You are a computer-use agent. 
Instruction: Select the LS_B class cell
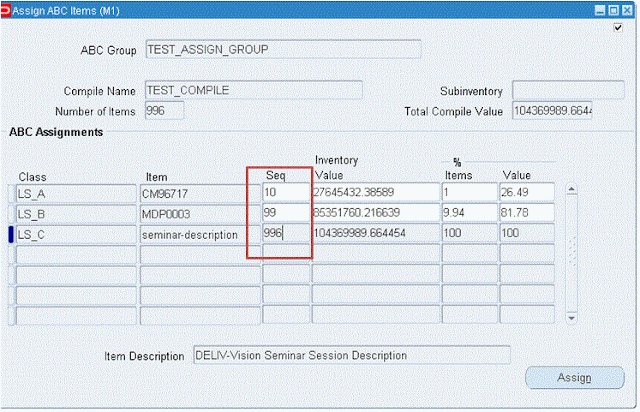pyautogui.click(x=76, y=214)
